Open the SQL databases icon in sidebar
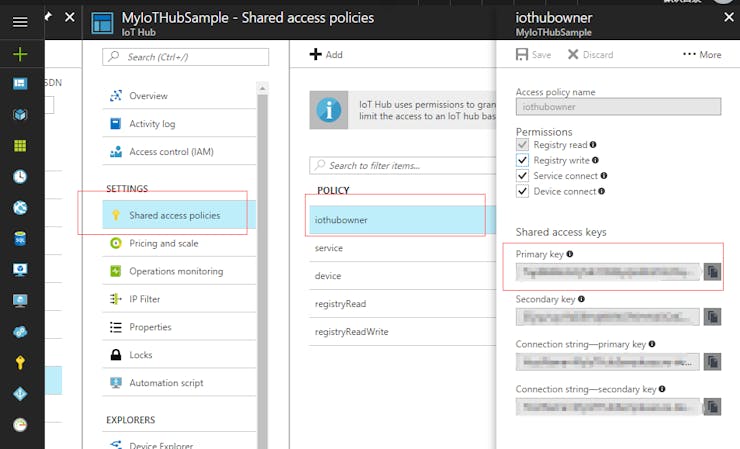Screen dimensions: 740x449 pyautogui.click(x=20, y=239)
